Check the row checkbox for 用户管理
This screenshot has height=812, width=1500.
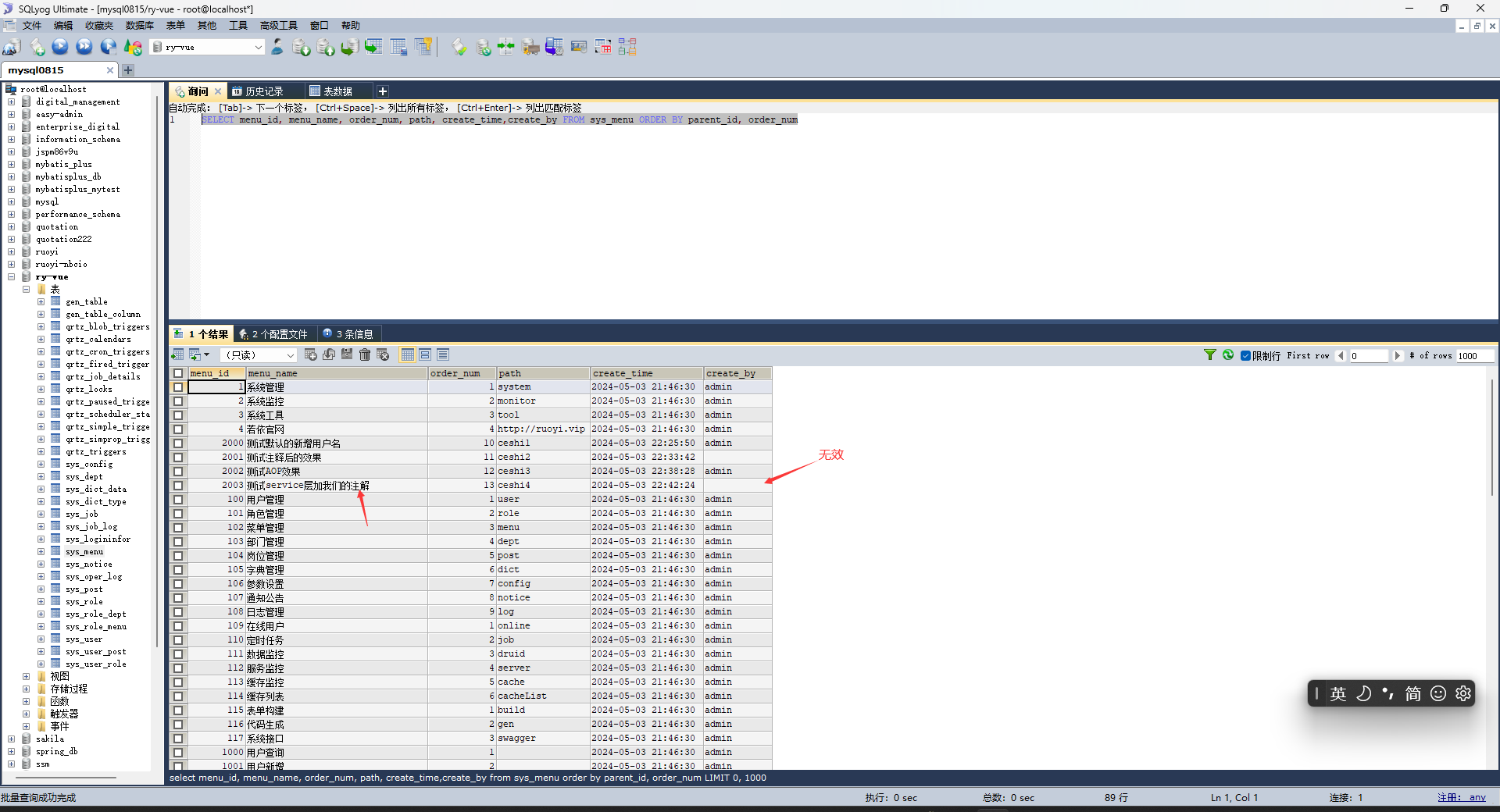point(178,500)
